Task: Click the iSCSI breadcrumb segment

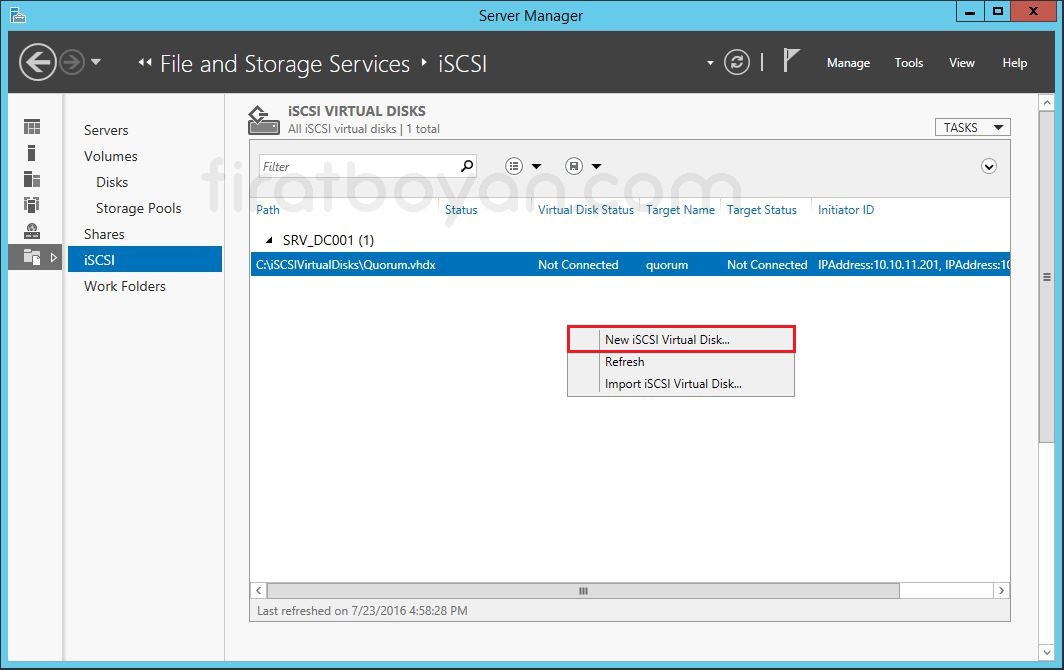Action: tap(462, 64)
